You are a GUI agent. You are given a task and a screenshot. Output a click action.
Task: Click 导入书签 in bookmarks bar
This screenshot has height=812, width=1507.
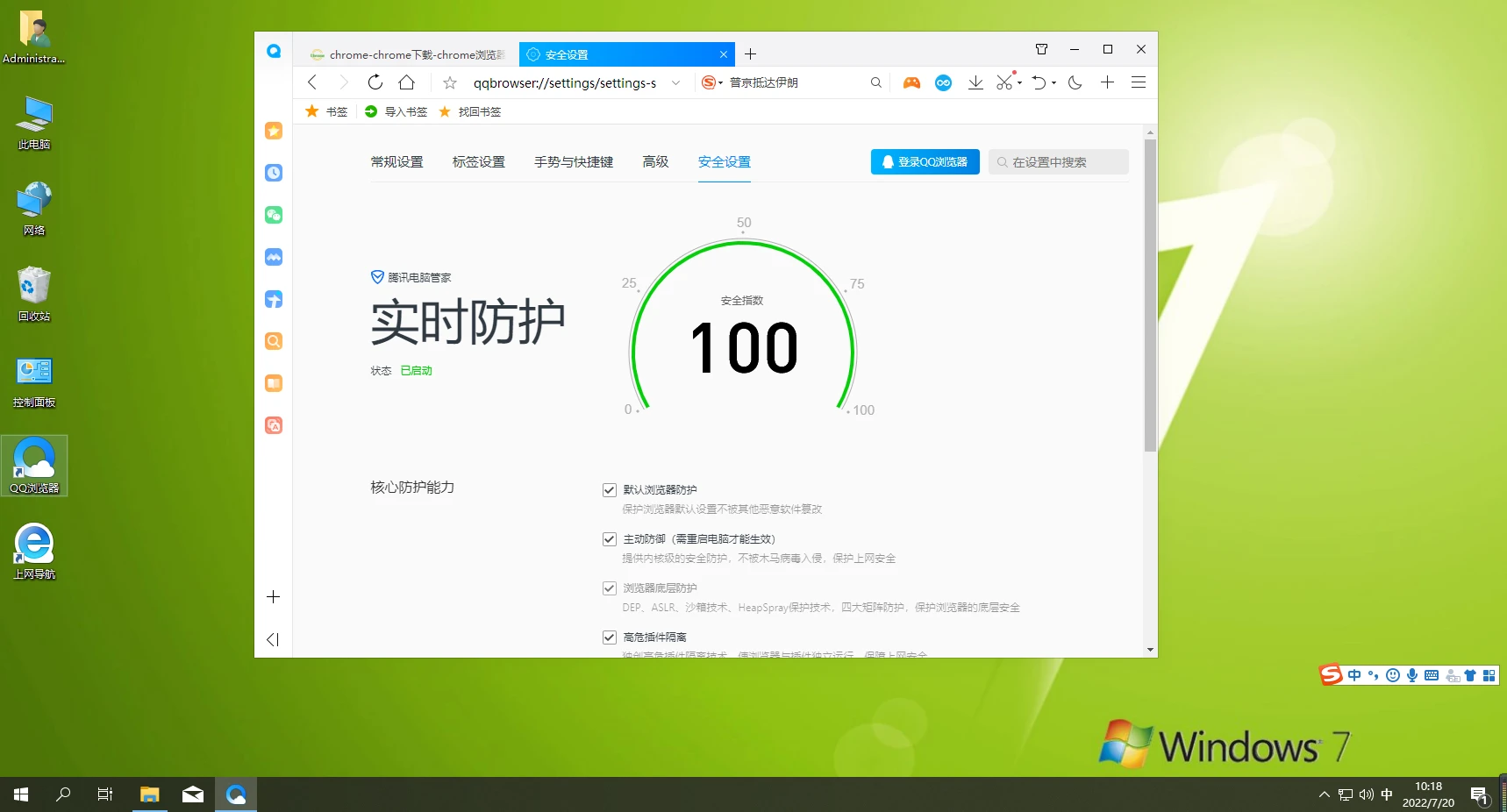click(x=396, y=111)
